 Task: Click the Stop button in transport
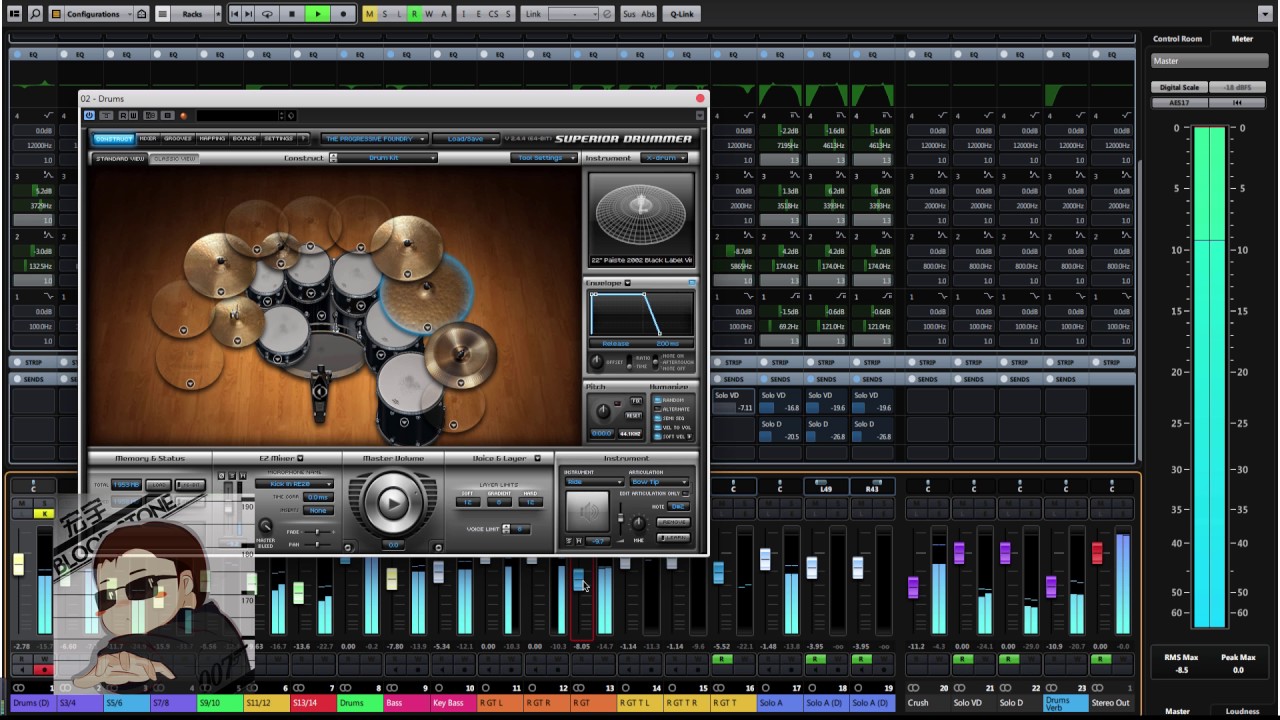point(292,14)
